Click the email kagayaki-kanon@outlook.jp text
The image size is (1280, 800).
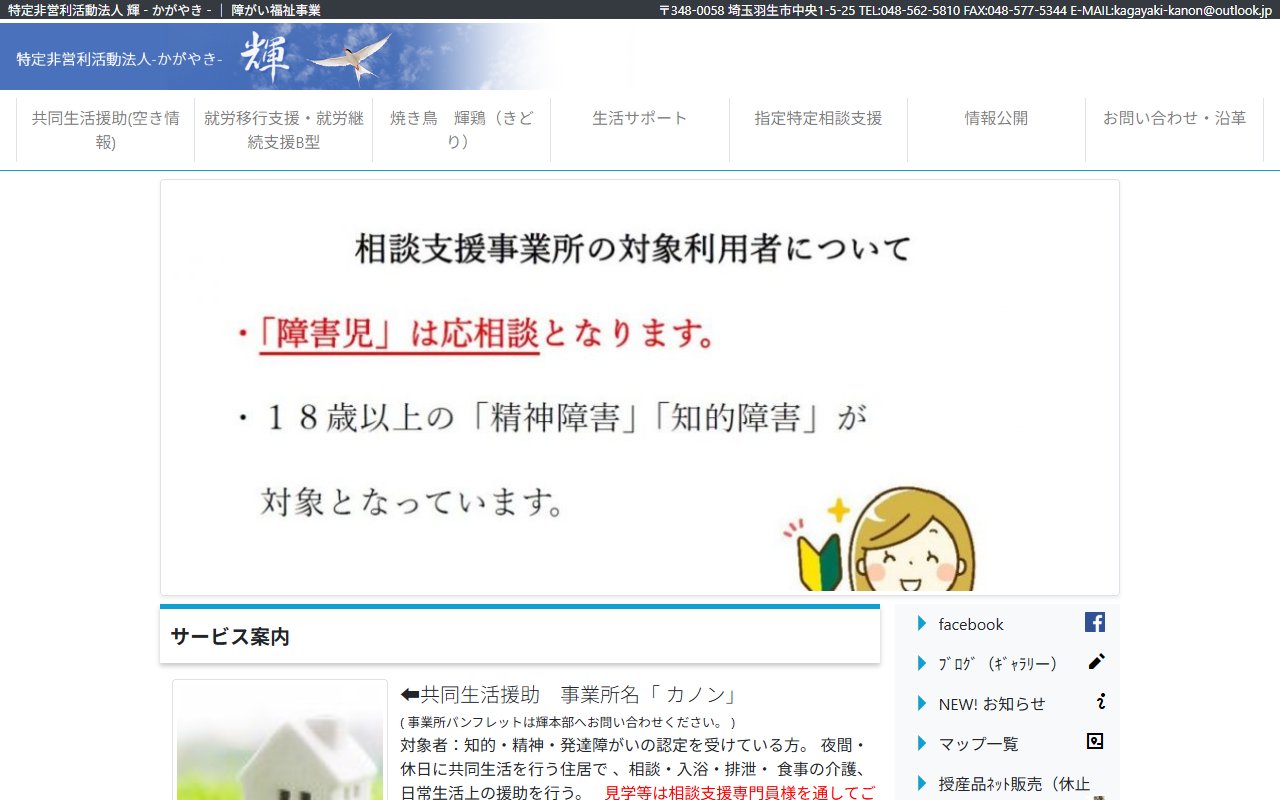pyautogui.click(x=1193, y=10)
